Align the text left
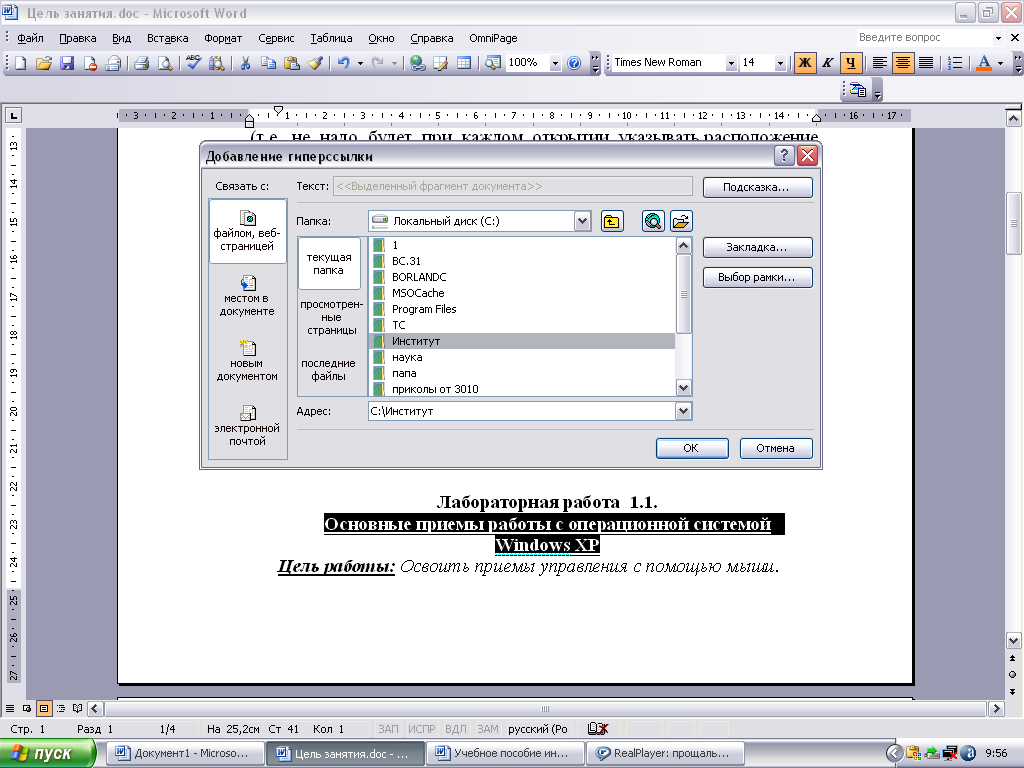Screen dimensions: 1024x768 pyautogui.click(x=880, y=63)
